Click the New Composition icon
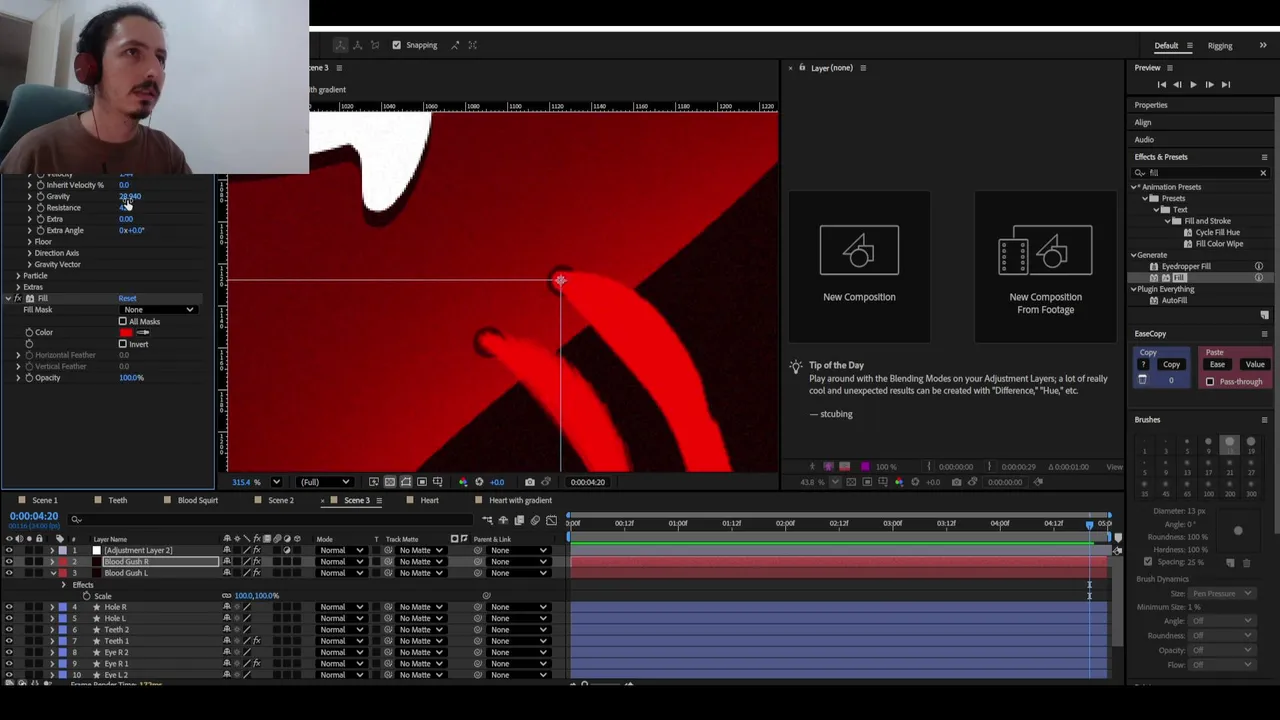The image size is (1280, 720). pyautogui.click(x=859, y=250)
